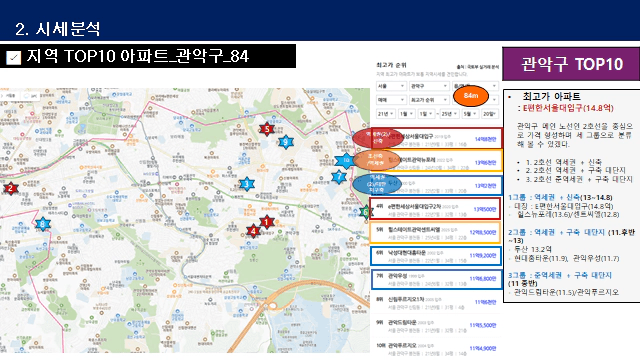The height and width of the screenshot is (360, 640).
Task: Toggle checkbox beside 지역 TOP10 아파트 title
Action: pos(13,58)
